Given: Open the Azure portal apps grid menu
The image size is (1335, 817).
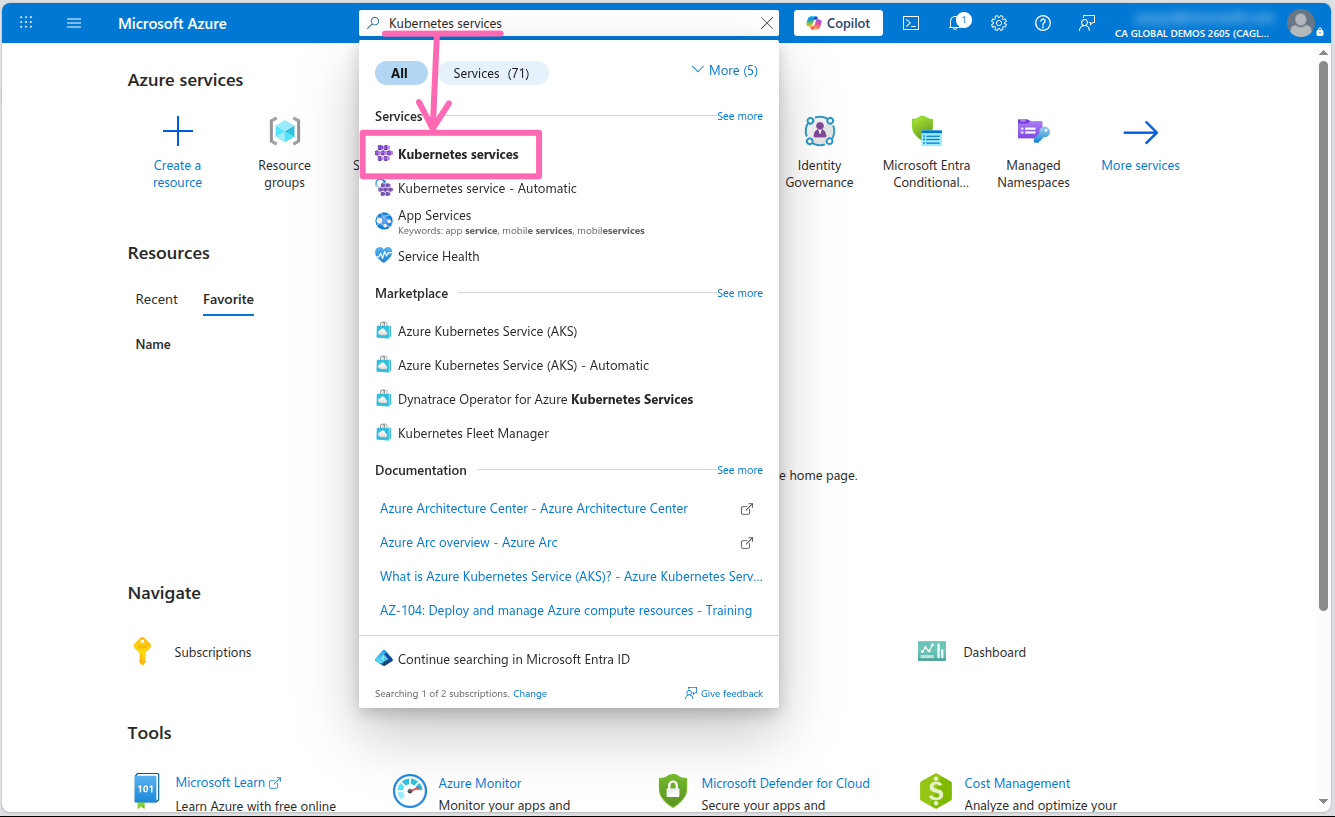Looking at the screenshot, I should (26, 23).
